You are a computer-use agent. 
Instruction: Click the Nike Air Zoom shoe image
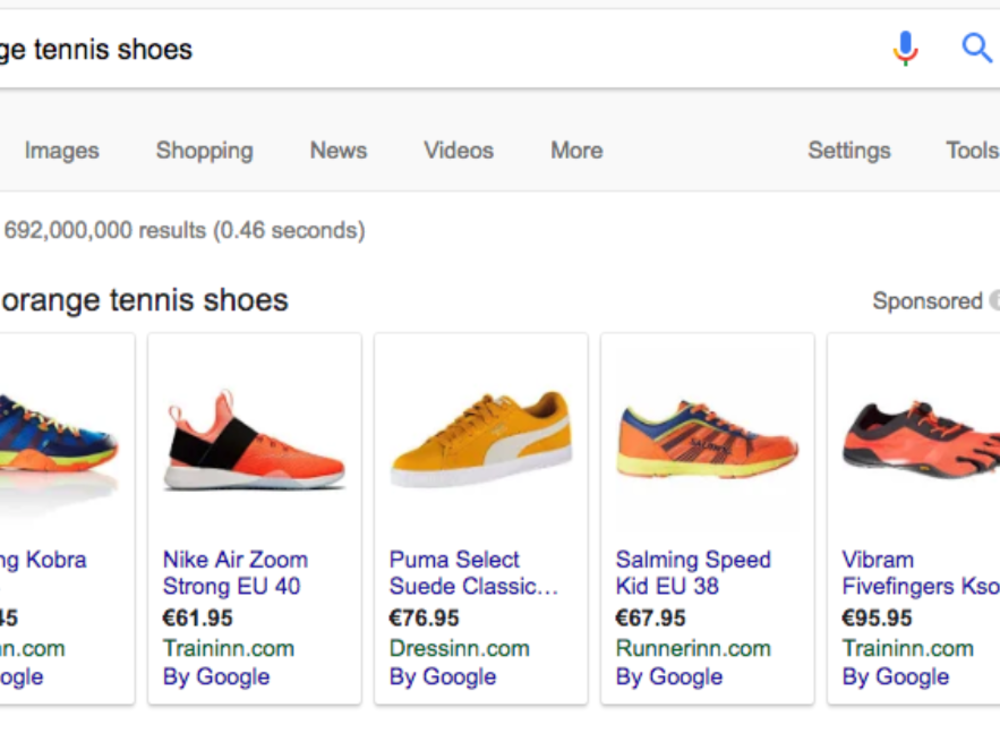tap(254, 440)
